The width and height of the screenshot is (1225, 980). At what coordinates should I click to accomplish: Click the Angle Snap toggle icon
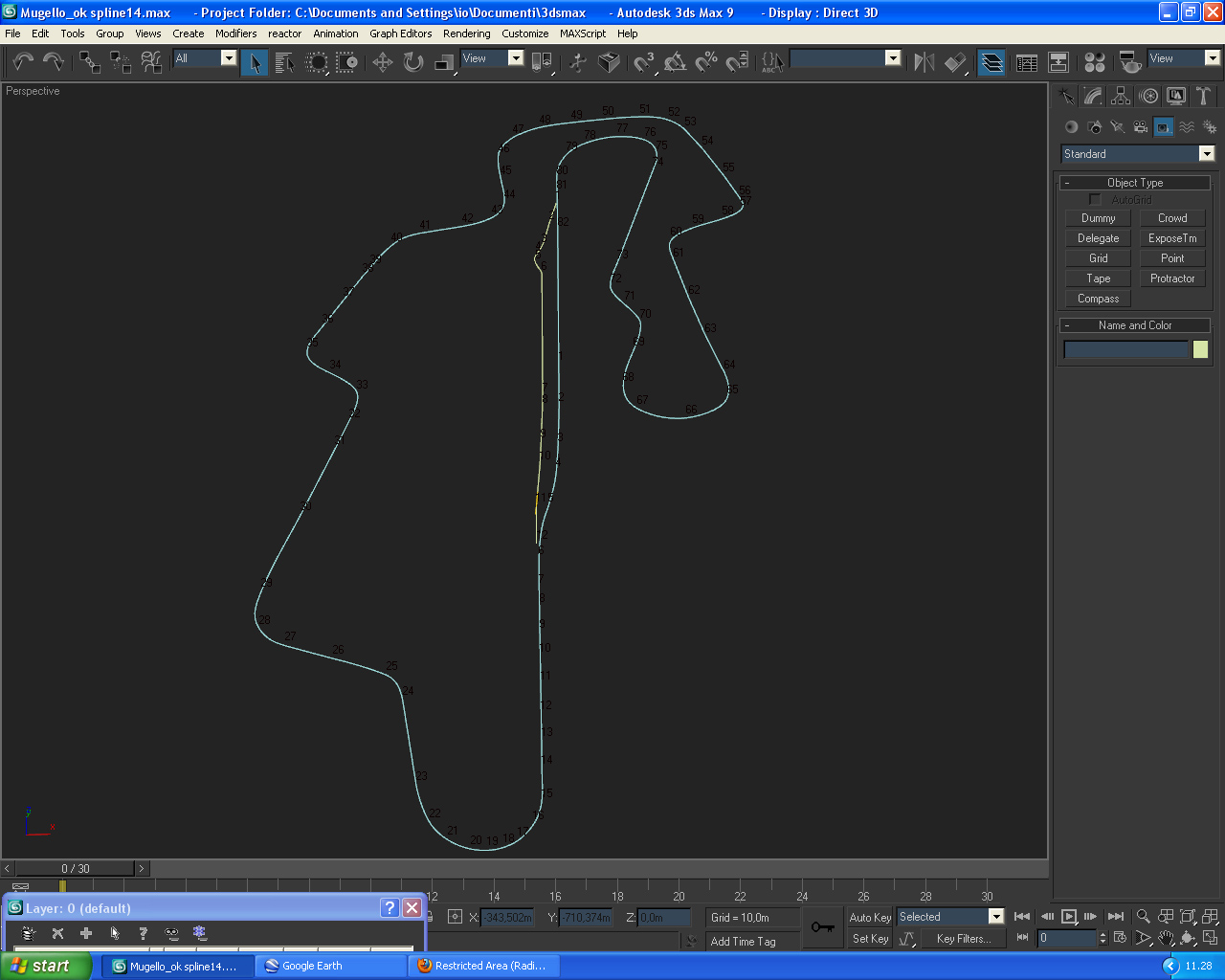(675, 62)
